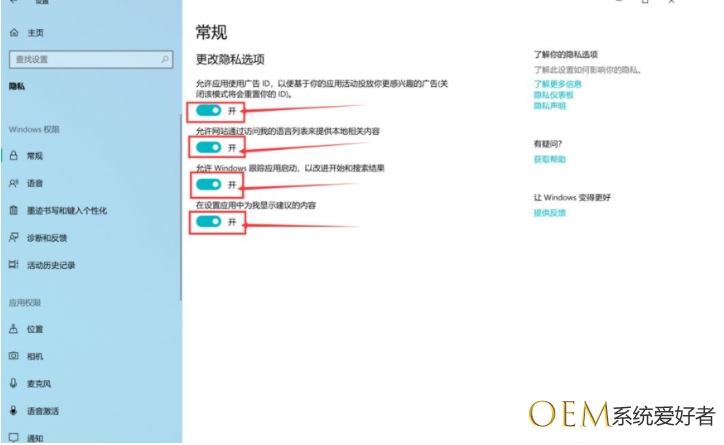Disable the advertising ID toggle
The height and width of the screenshot is (445, 724).
coord(209,109)
